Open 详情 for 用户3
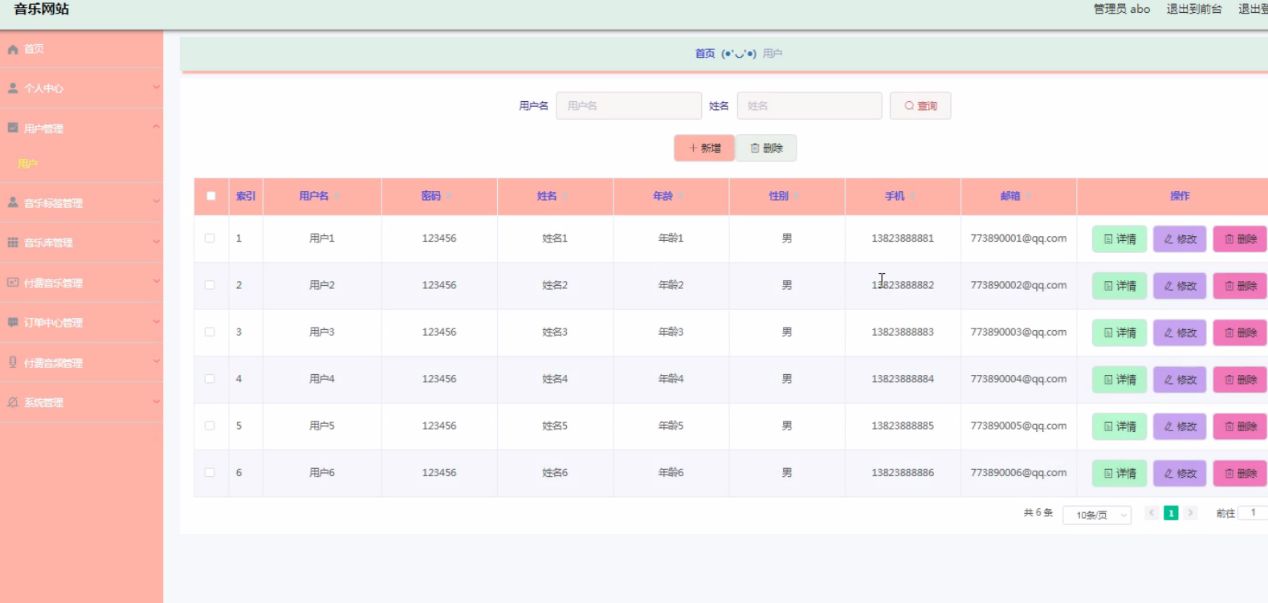 [x=1119, y=333]
